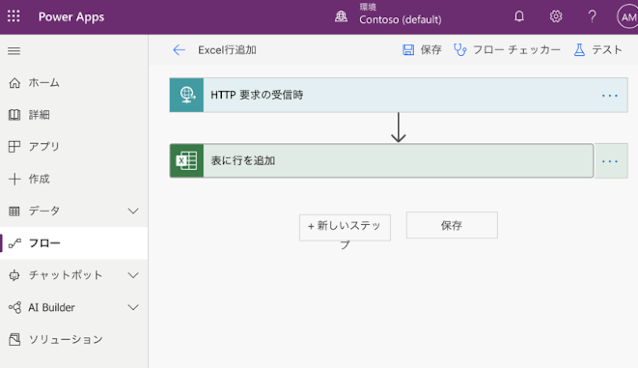Open the help question mark icon
This screenshot has width=638, height=368.
point(592,16)
